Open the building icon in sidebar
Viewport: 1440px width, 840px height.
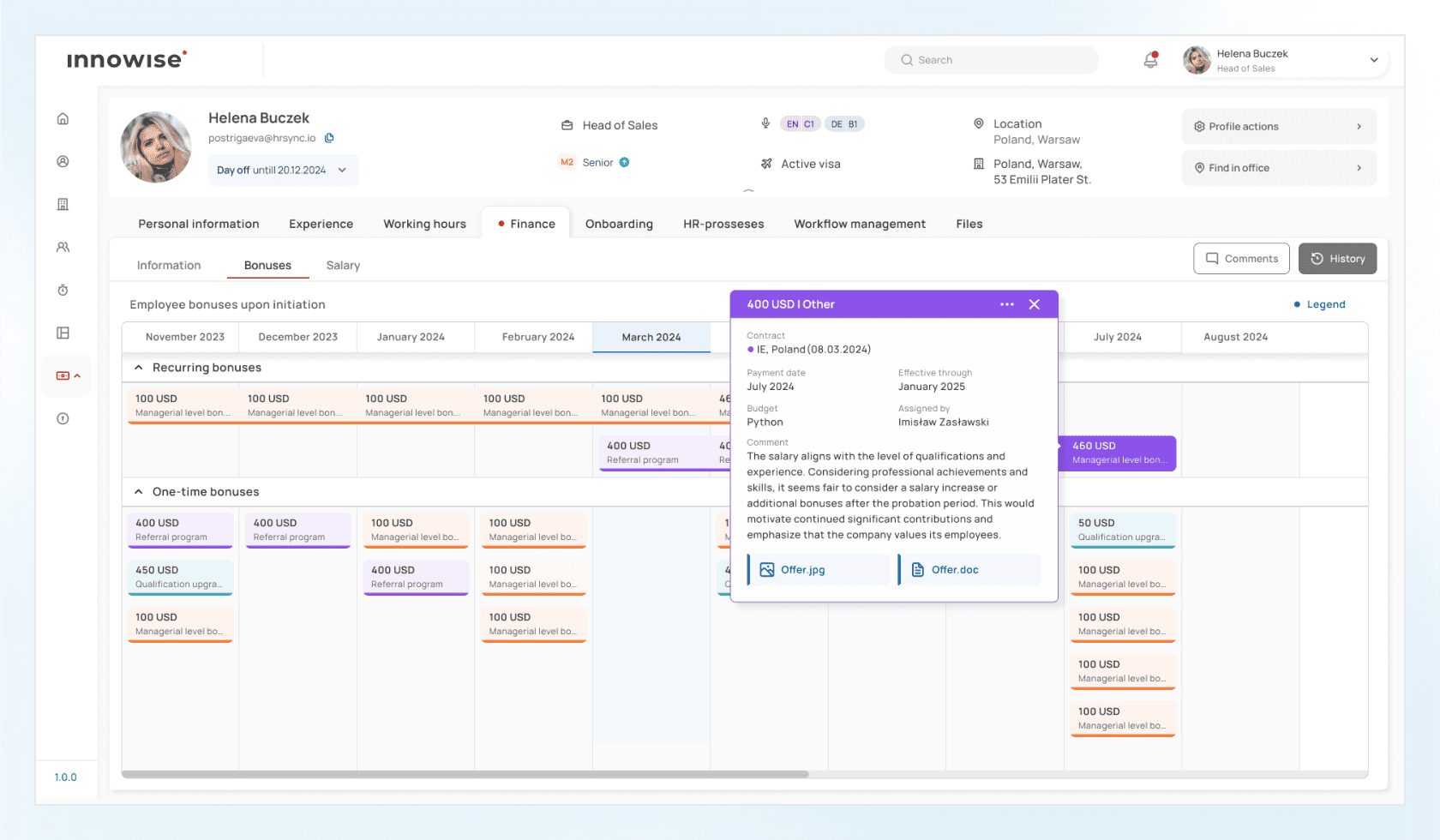pyautogui.click(x=63, y=205)
